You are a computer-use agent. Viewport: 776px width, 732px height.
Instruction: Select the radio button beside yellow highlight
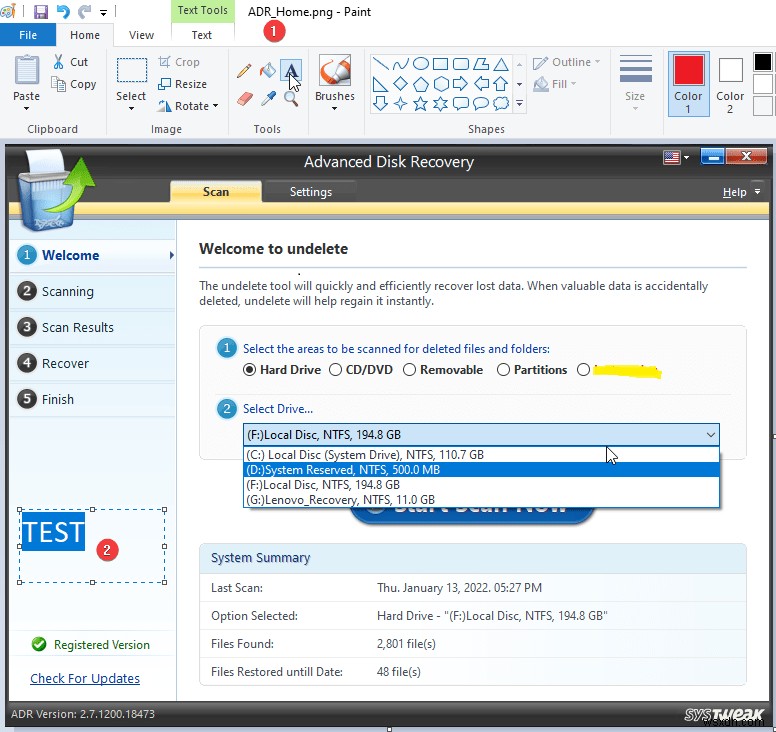pyautogui.click(x=583, y=370)
